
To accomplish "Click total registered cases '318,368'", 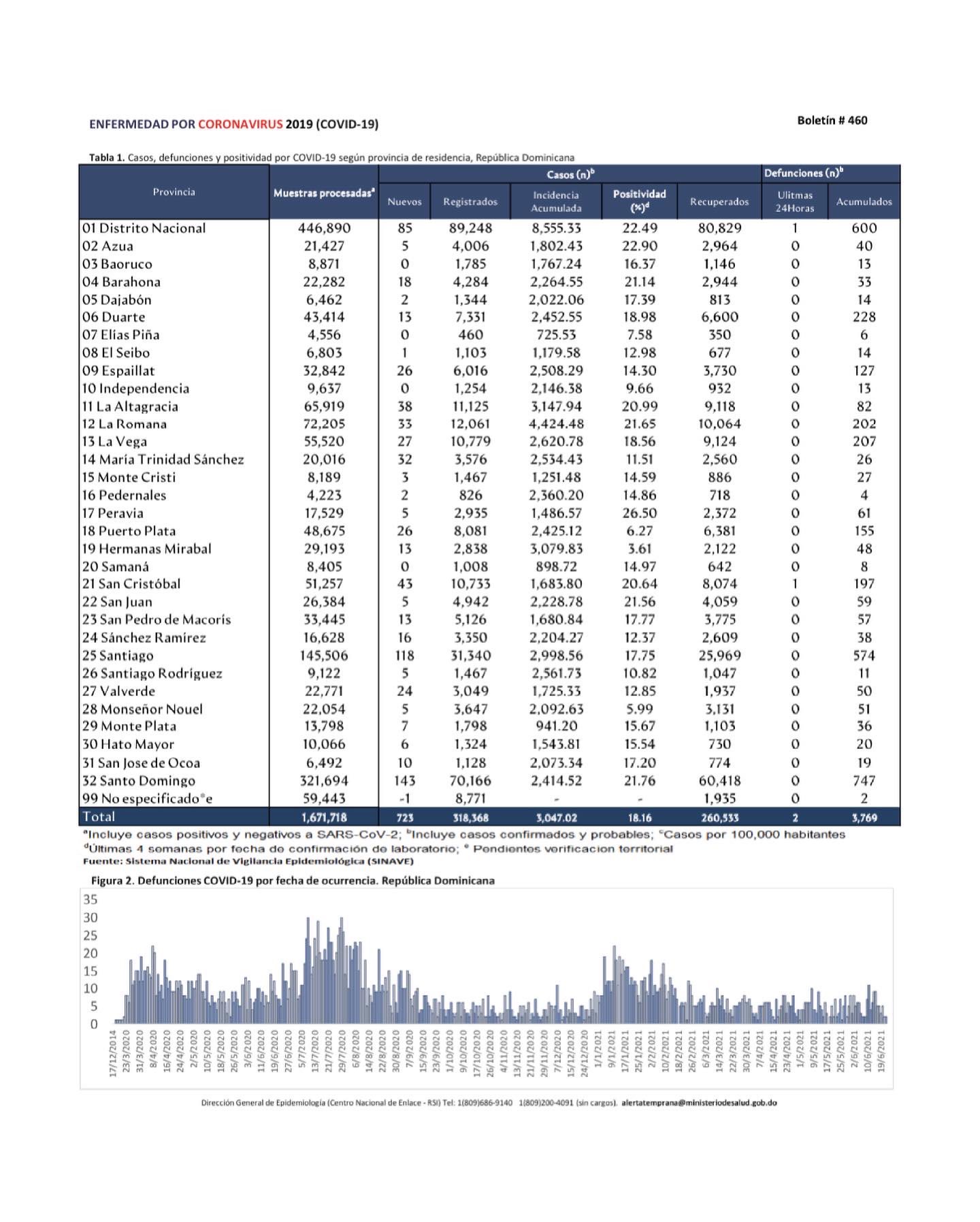I will 470,818.
